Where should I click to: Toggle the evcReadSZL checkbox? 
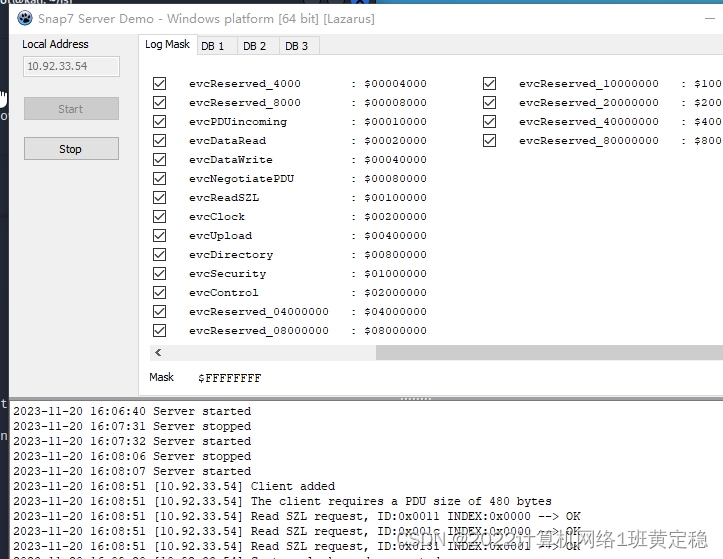pyautogui.click(x=160, y=197)
